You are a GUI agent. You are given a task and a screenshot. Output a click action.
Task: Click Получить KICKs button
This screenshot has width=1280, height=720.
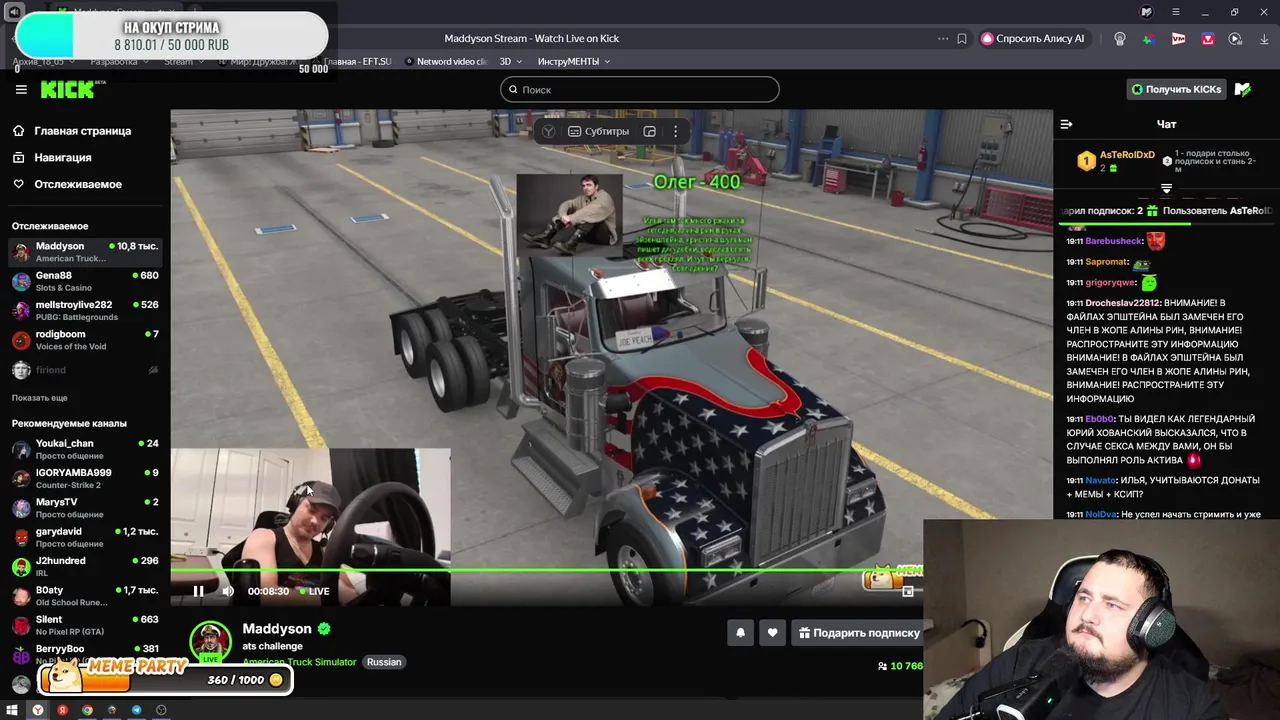tap(1176, 89)
